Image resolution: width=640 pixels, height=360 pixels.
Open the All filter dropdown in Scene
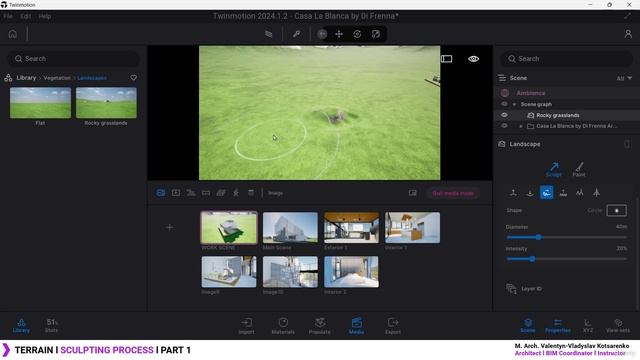pyautogui.click(x=624, y=78)
